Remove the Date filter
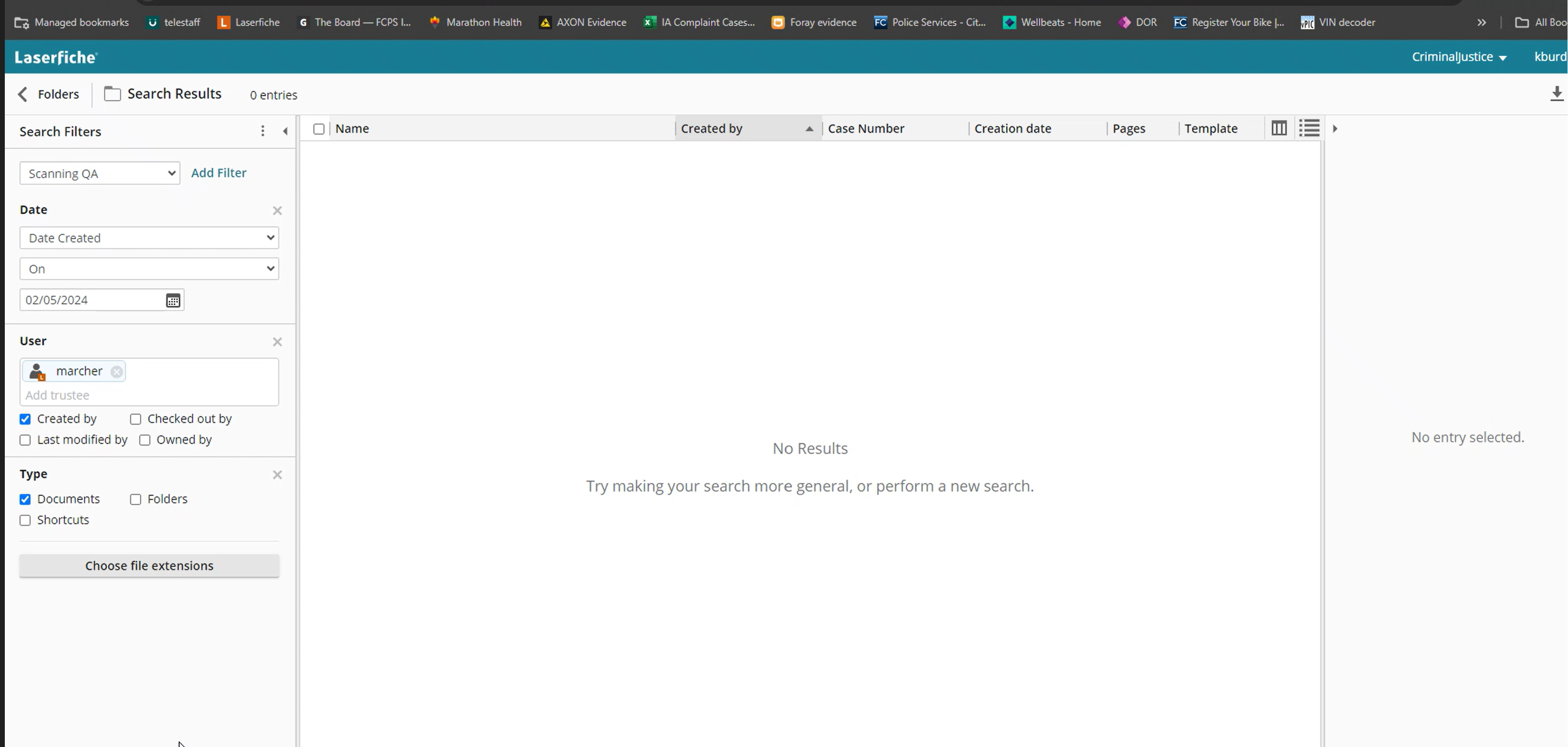Image resolution: width=1568 pixels, height=747 pixels. tap(277, 210)
